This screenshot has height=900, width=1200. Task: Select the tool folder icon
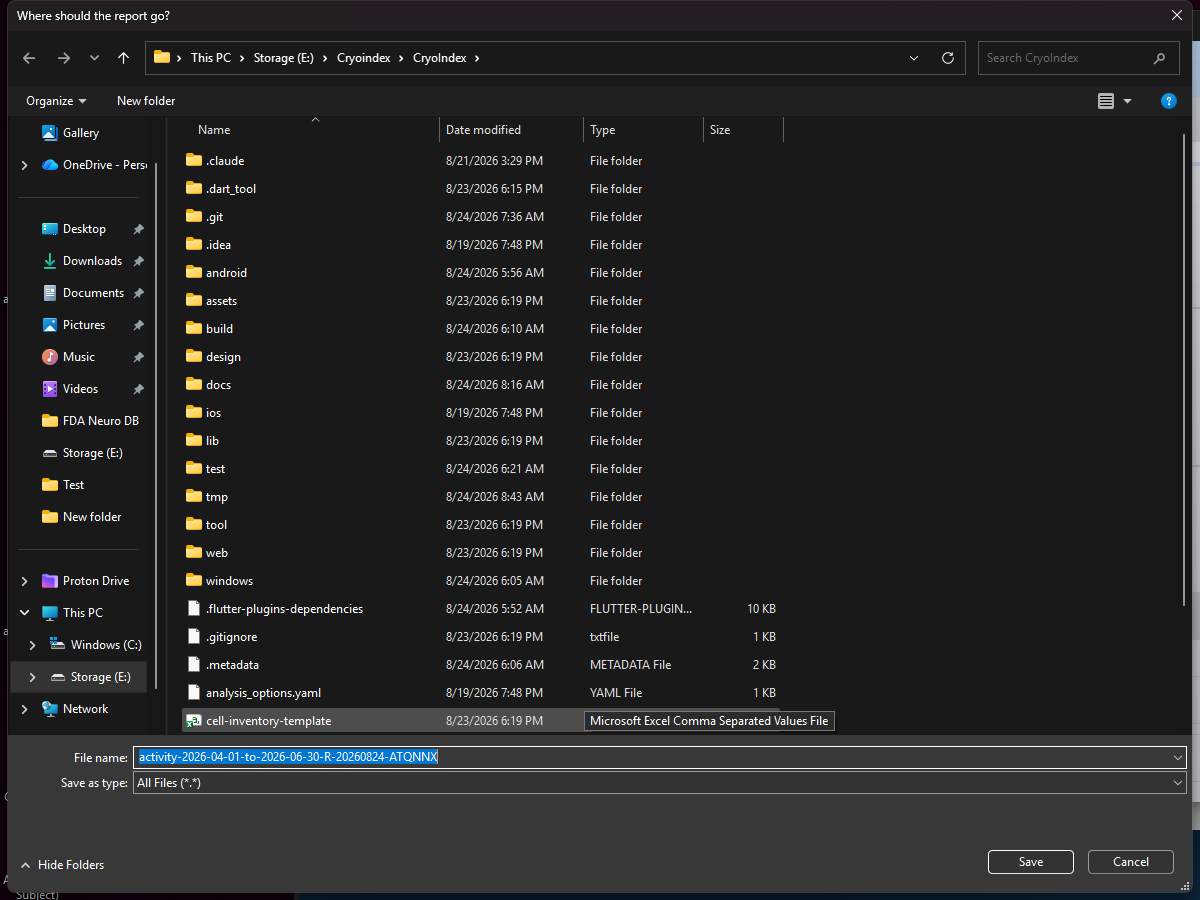(194, 525)
